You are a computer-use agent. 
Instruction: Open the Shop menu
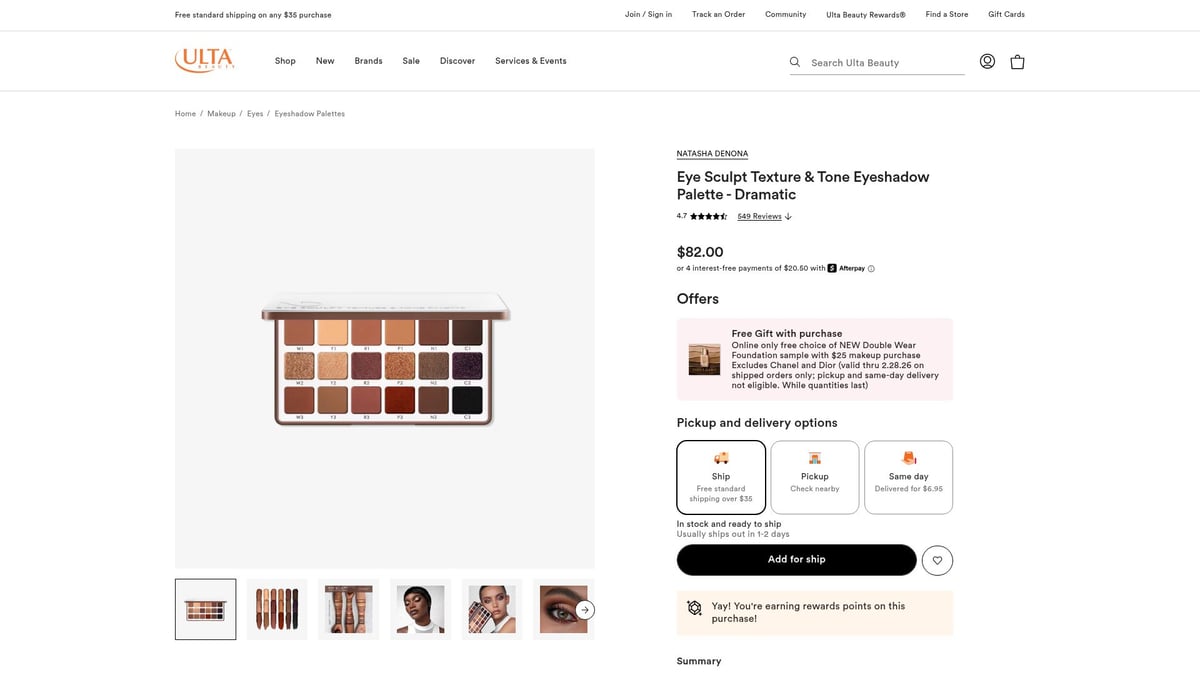tap(285, 60)
